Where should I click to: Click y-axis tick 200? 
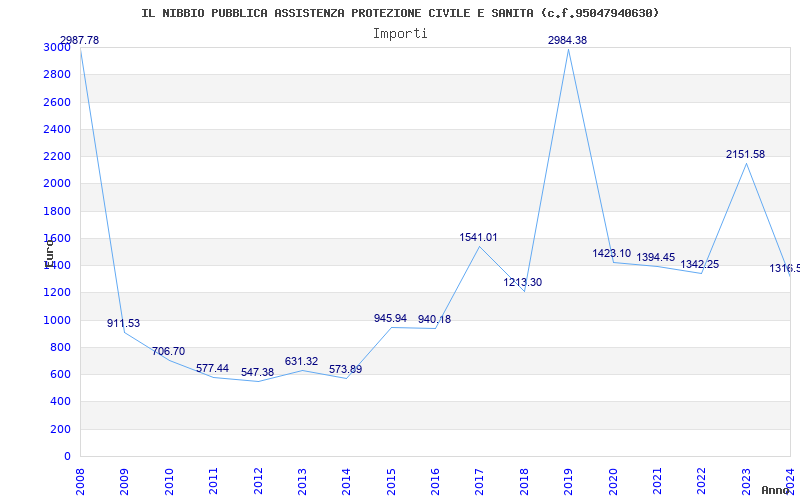tap(60, 430)
